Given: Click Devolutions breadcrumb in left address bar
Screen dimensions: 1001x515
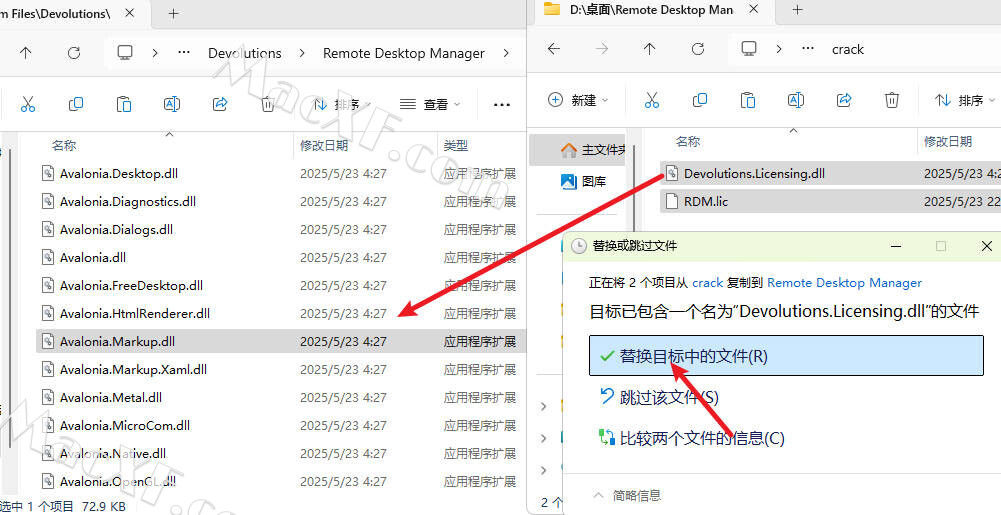Looking at the screenshot, I should point(245,54).
